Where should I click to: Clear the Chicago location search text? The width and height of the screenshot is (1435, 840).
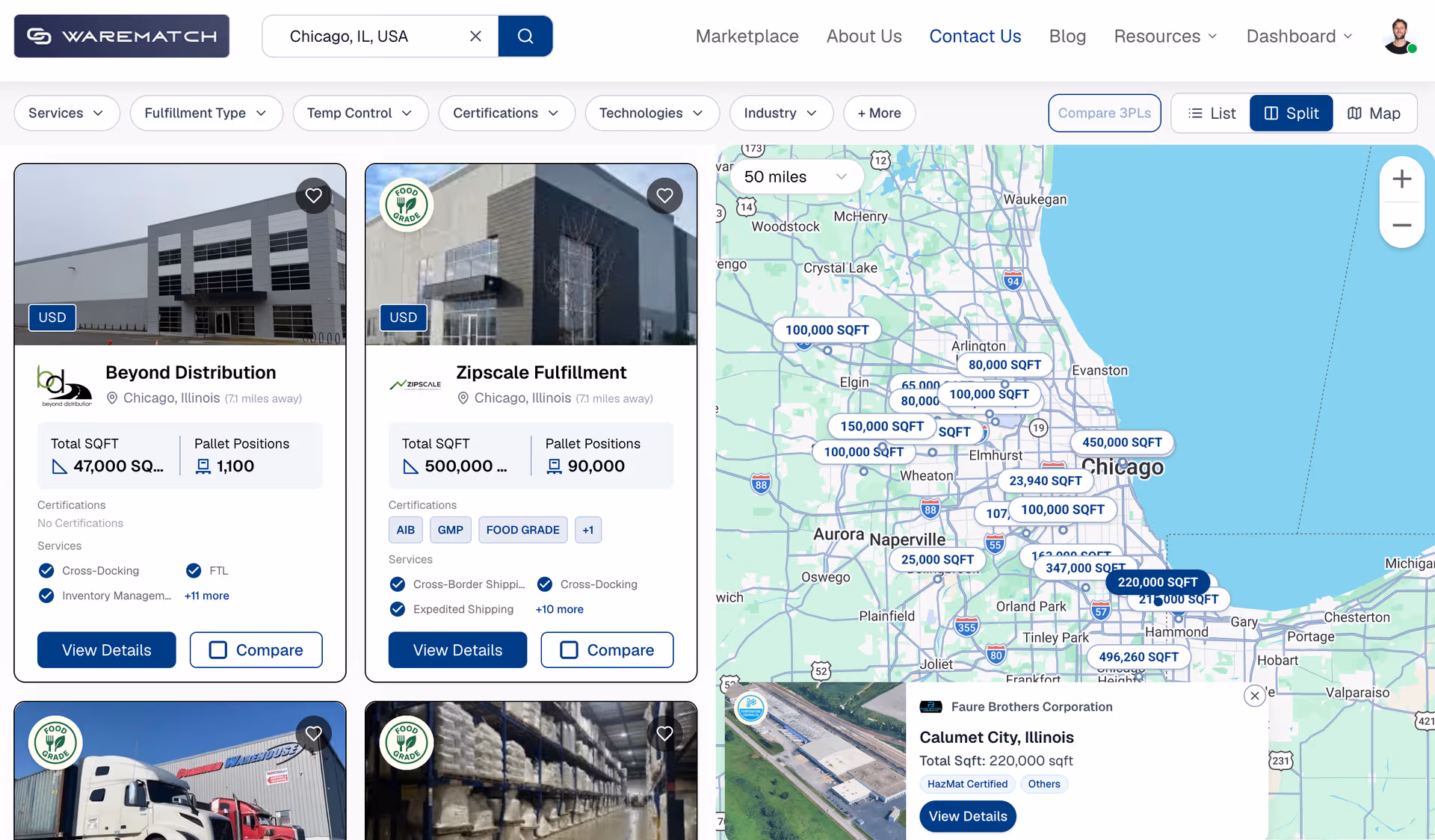[x=475, y=36]
